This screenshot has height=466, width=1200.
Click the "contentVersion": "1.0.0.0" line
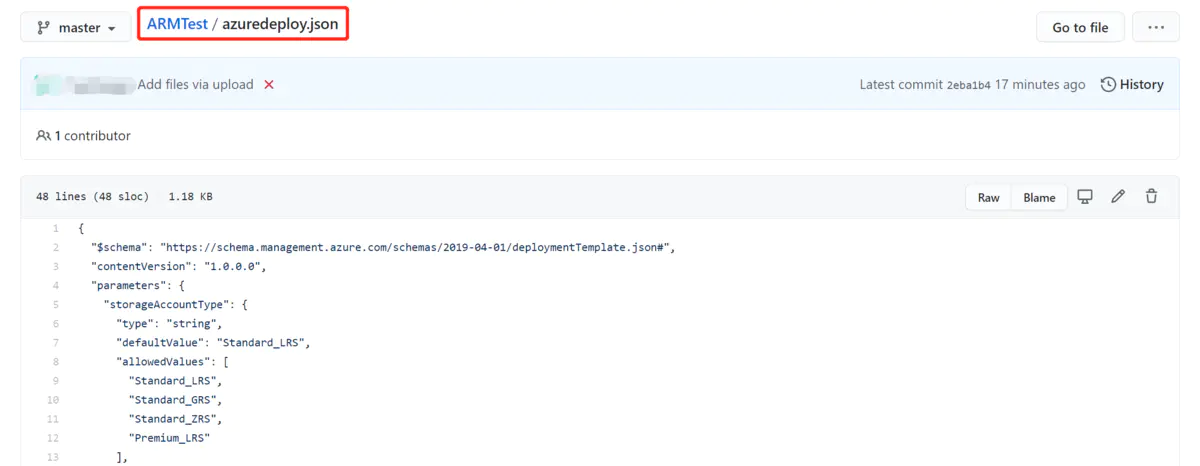click(180, 267)
